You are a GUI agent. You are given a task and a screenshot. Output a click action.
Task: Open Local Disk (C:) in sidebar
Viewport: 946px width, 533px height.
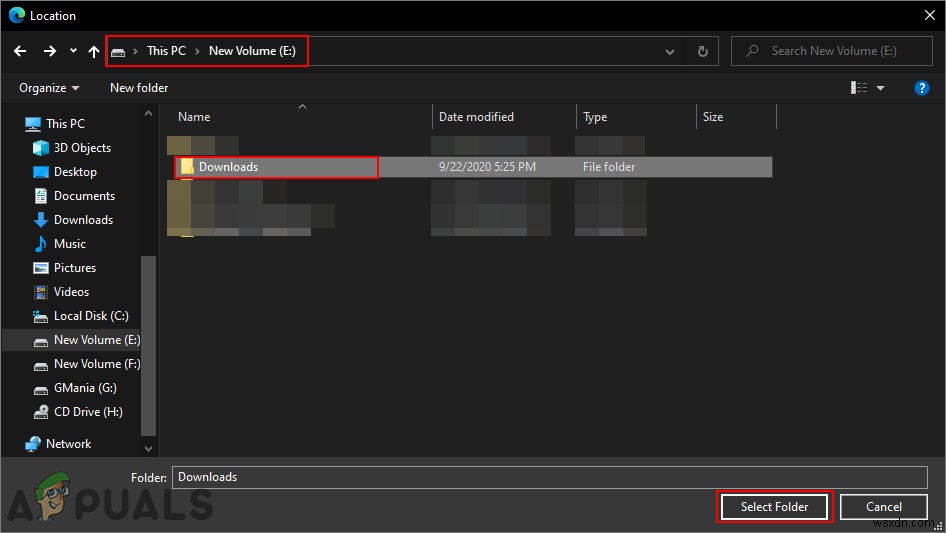click(91, 316)
